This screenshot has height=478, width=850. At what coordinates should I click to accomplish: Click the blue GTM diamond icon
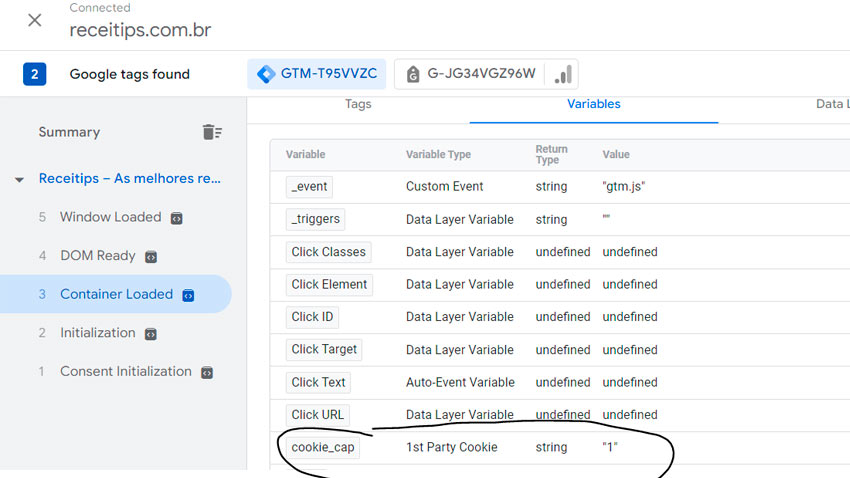click(x=266, y=74)
